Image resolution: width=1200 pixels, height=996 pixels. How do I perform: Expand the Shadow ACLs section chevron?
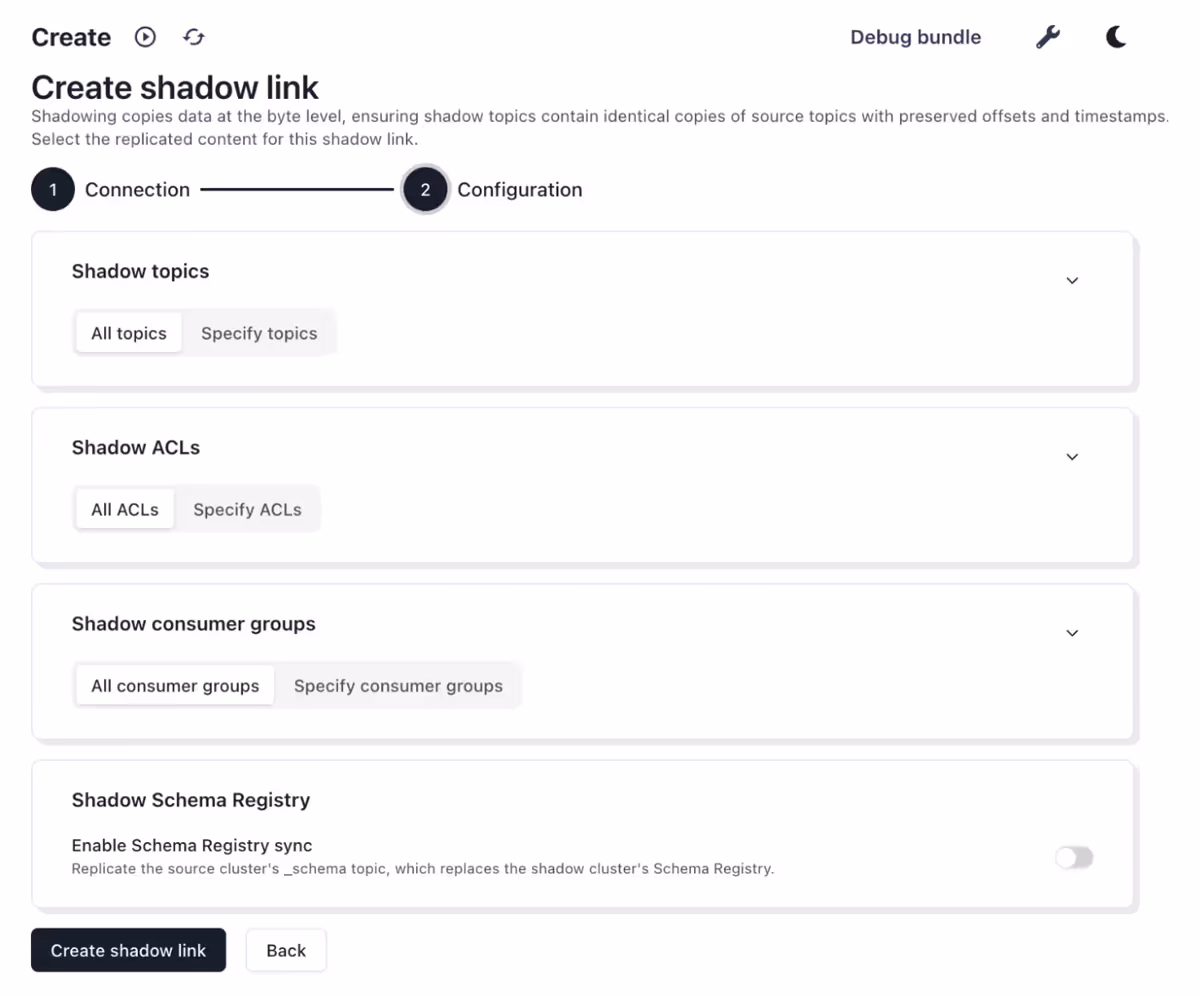tap(1072, 457)
